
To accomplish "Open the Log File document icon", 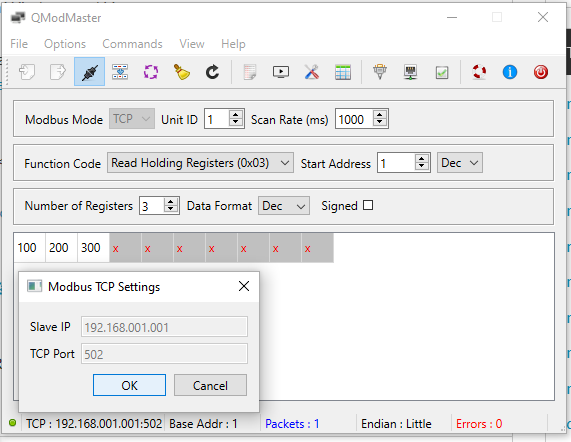I will tap(250, 72).
